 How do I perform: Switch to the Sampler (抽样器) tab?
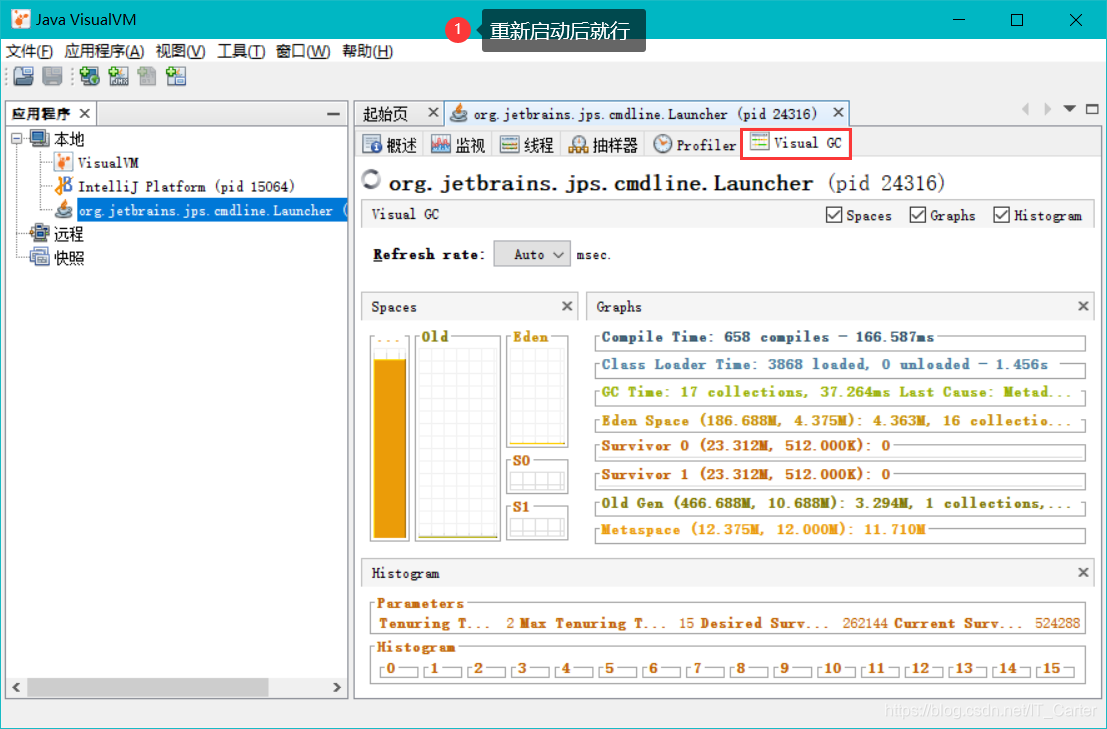[x=604, y=145]
